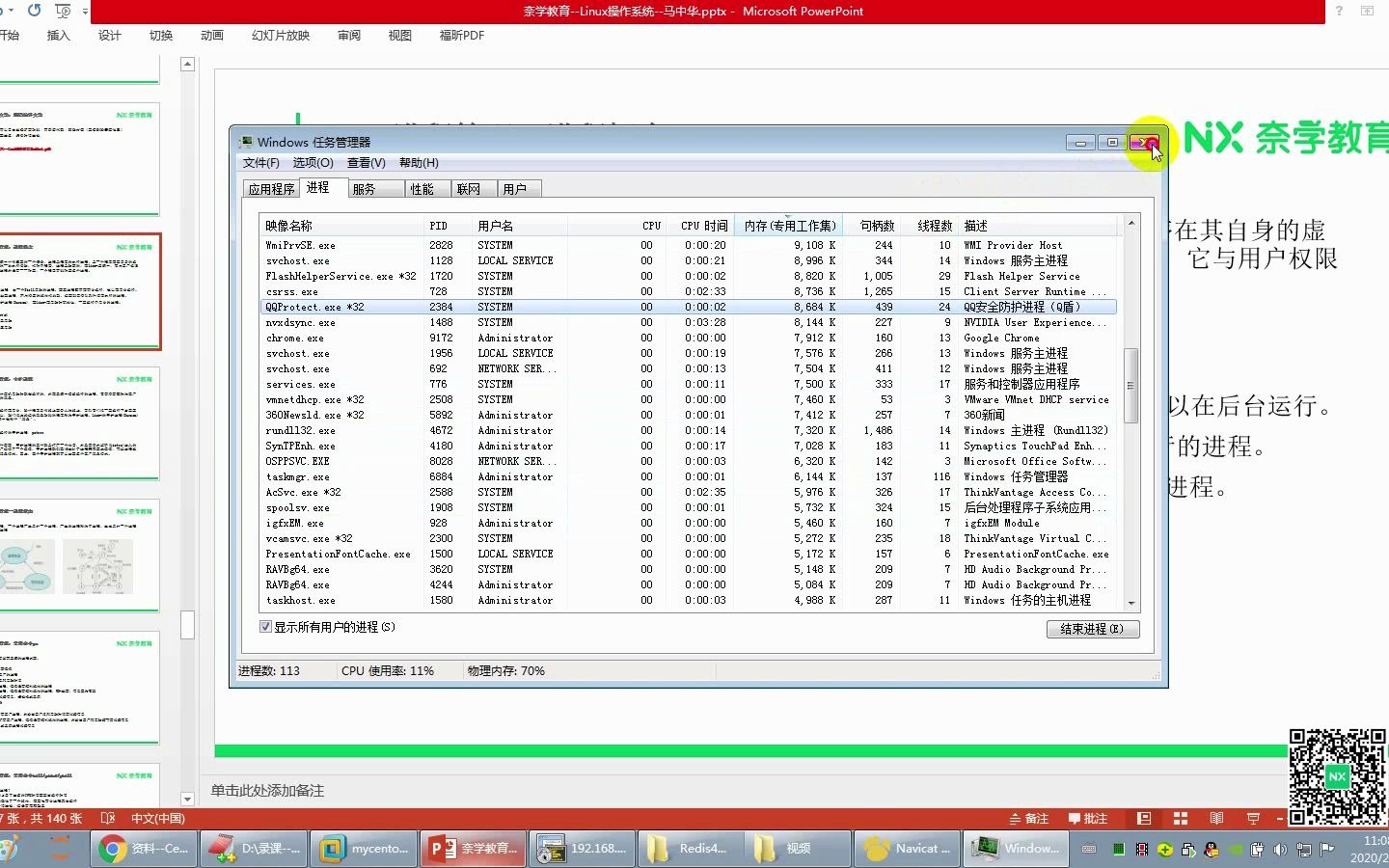Click the redo/repeat icon in PowerPoint quick access toolbar
The image size is (1389, 868).
click(x=35, y=11)
